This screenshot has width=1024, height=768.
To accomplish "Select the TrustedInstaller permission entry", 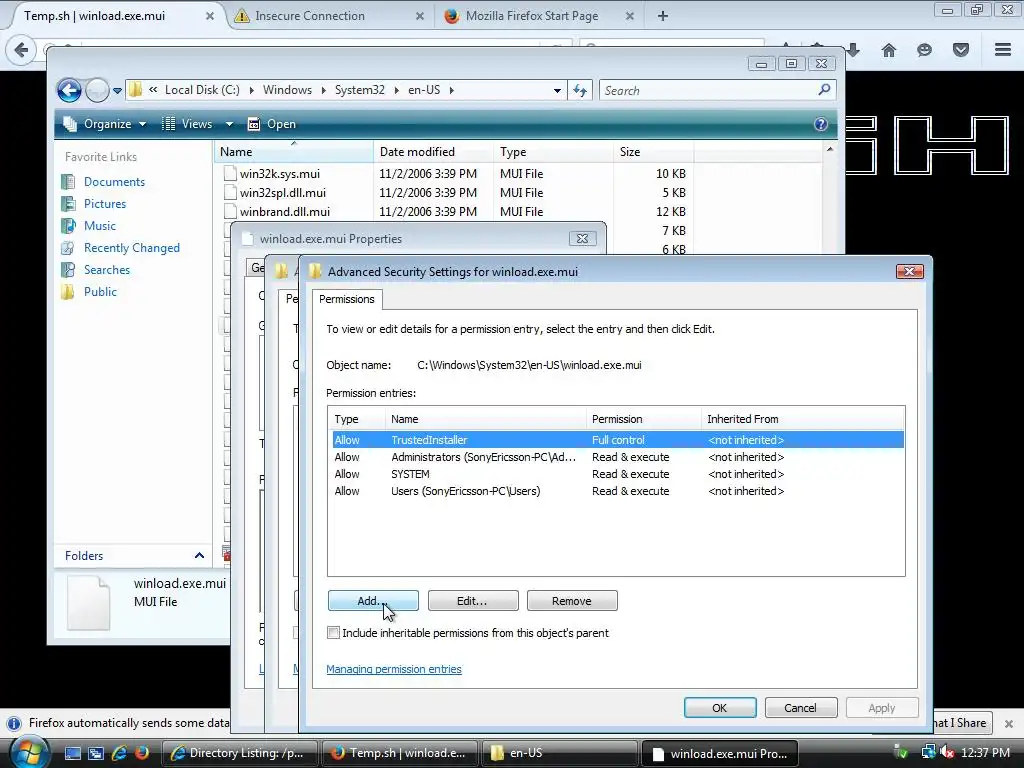I will click(618, 440).
